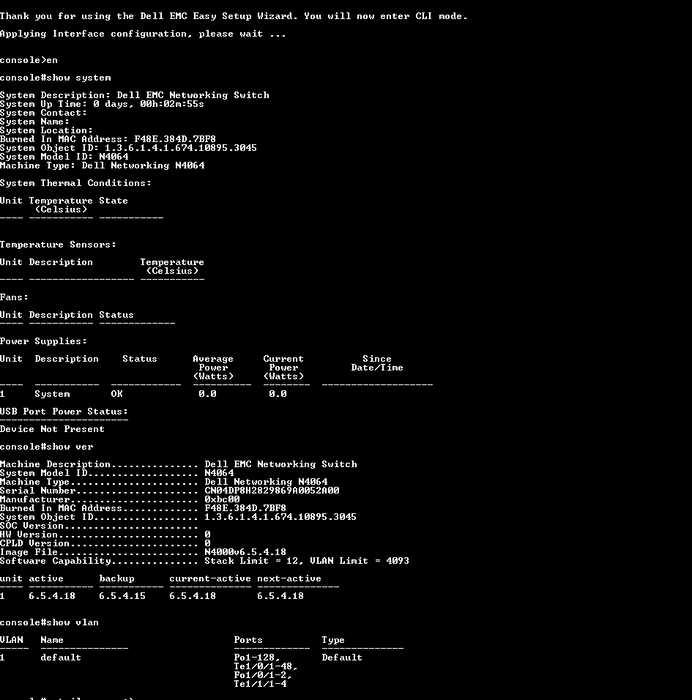Click the 'Te1/0/1-48,' ports entry
Image resolution: width=692 pixels, height=700 pixels.
coord(266,667)
